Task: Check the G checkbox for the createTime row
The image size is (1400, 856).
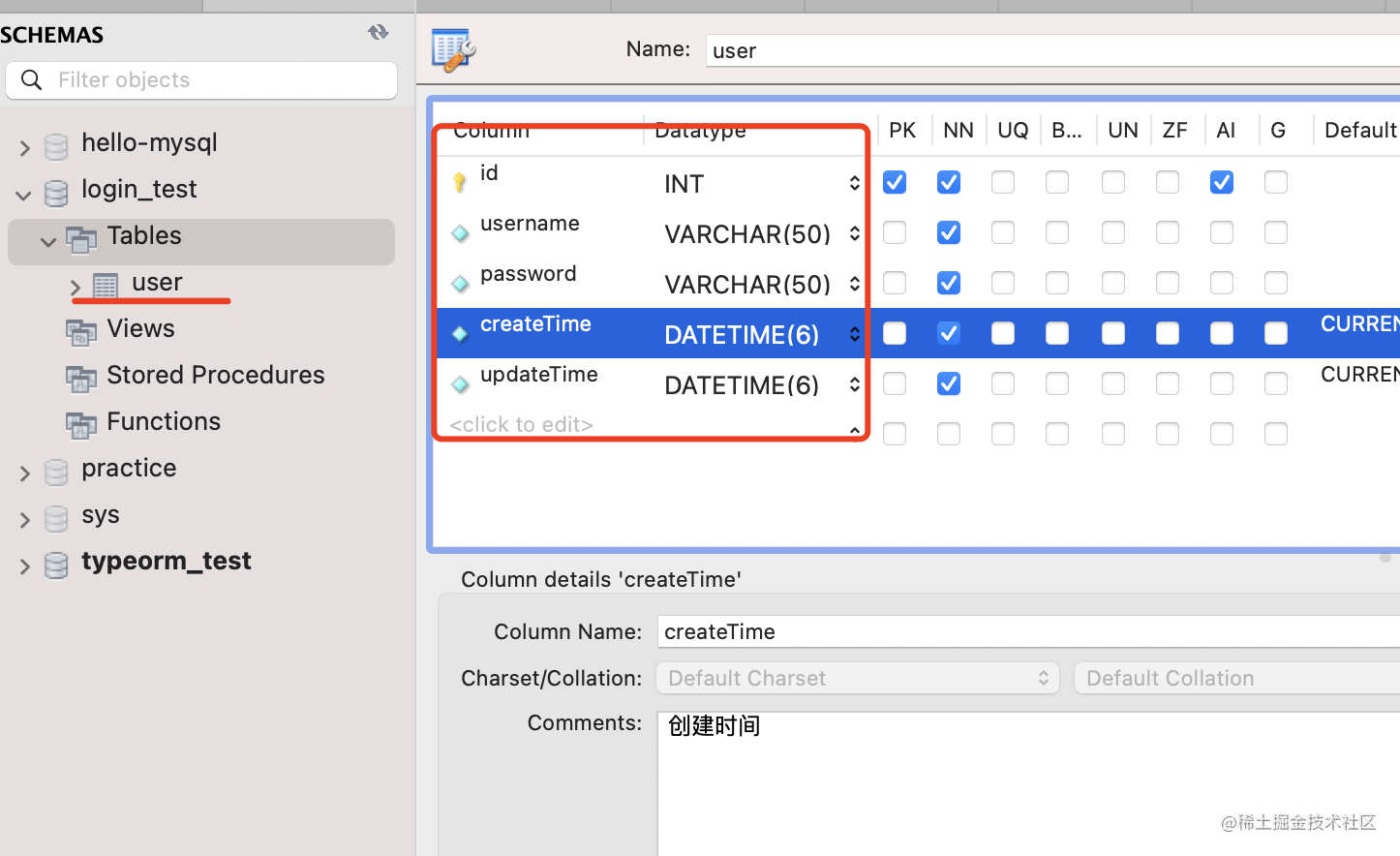Action: pos(1276,333)
